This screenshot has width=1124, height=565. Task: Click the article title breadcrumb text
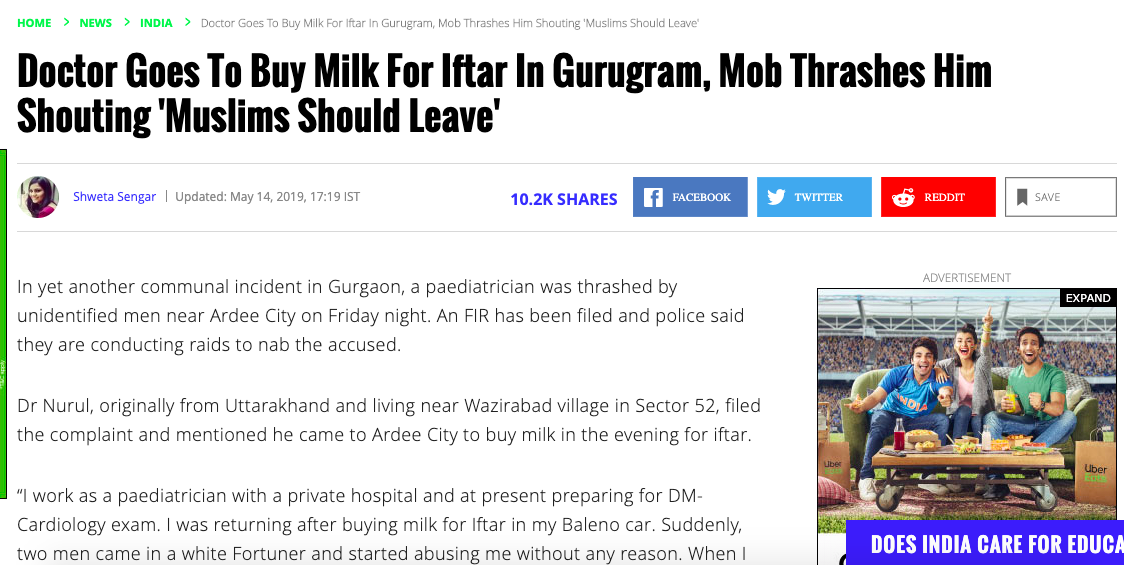(x=449, y=23)
